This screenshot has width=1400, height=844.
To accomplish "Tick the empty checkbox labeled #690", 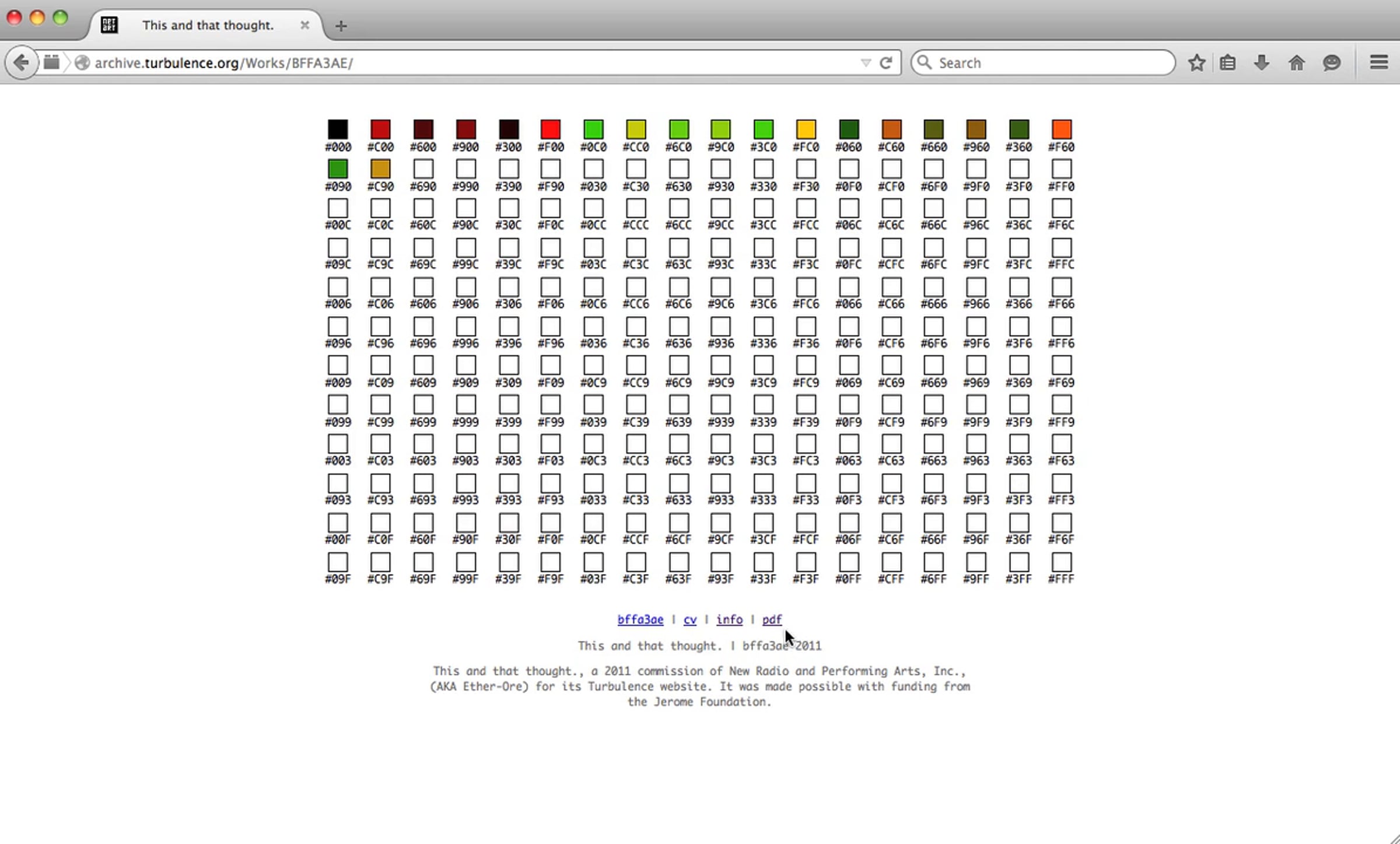I will point(423,169).
